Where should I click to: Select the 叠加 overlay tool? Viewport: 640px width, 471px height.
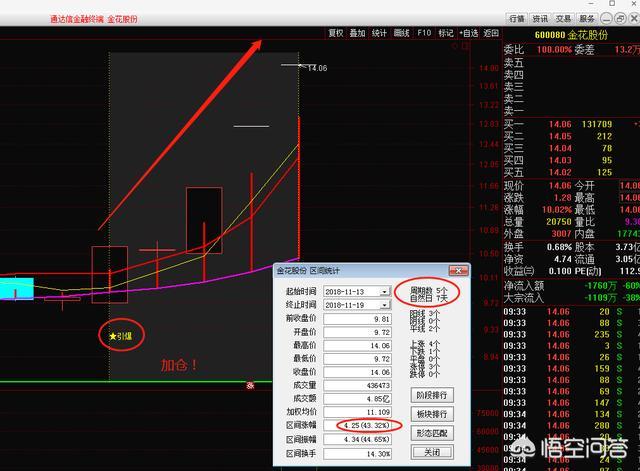356,33
